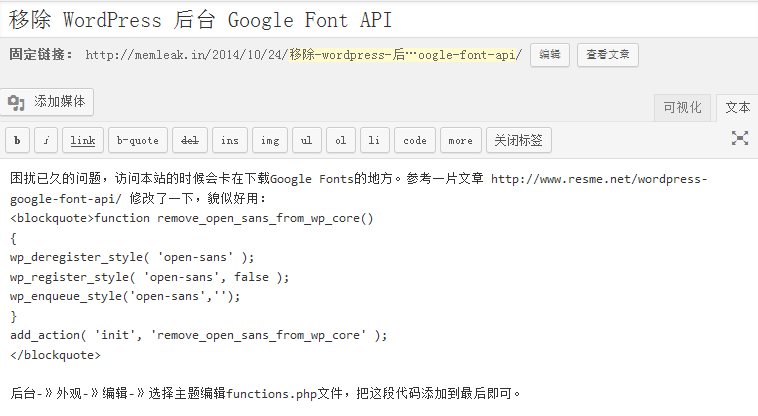Wrap text with code button
Viewport: 758px width, 416px height.
click(x=415, y=140)
